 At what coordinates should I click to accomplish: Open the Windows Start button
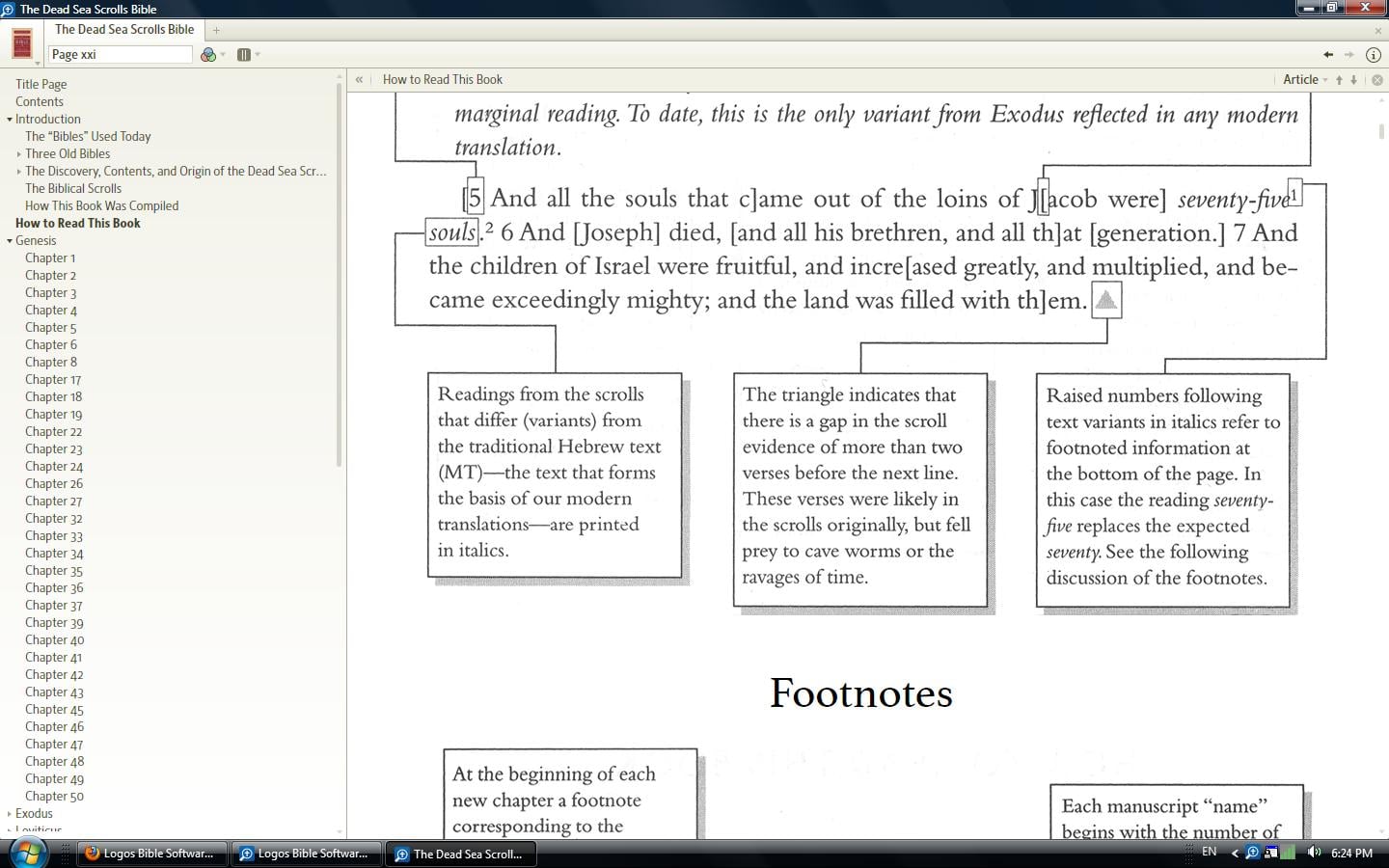coord(26,854)
